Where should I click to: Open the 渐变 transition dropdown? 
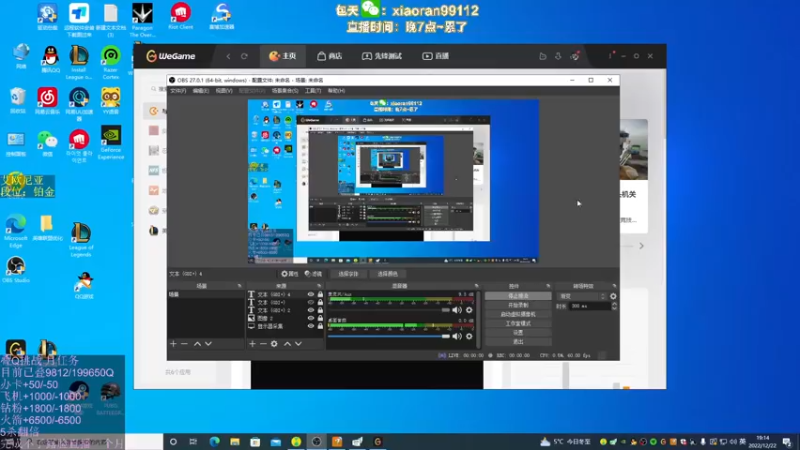point(582,296)
